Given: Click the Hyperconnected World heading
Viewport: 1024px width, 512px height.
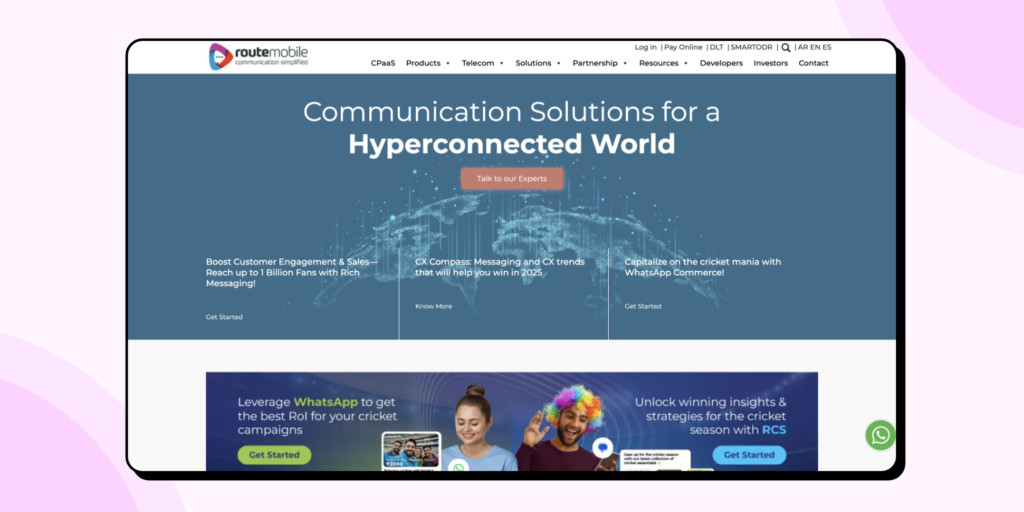Looking at the screenshot, I should [x=511, y=144].
